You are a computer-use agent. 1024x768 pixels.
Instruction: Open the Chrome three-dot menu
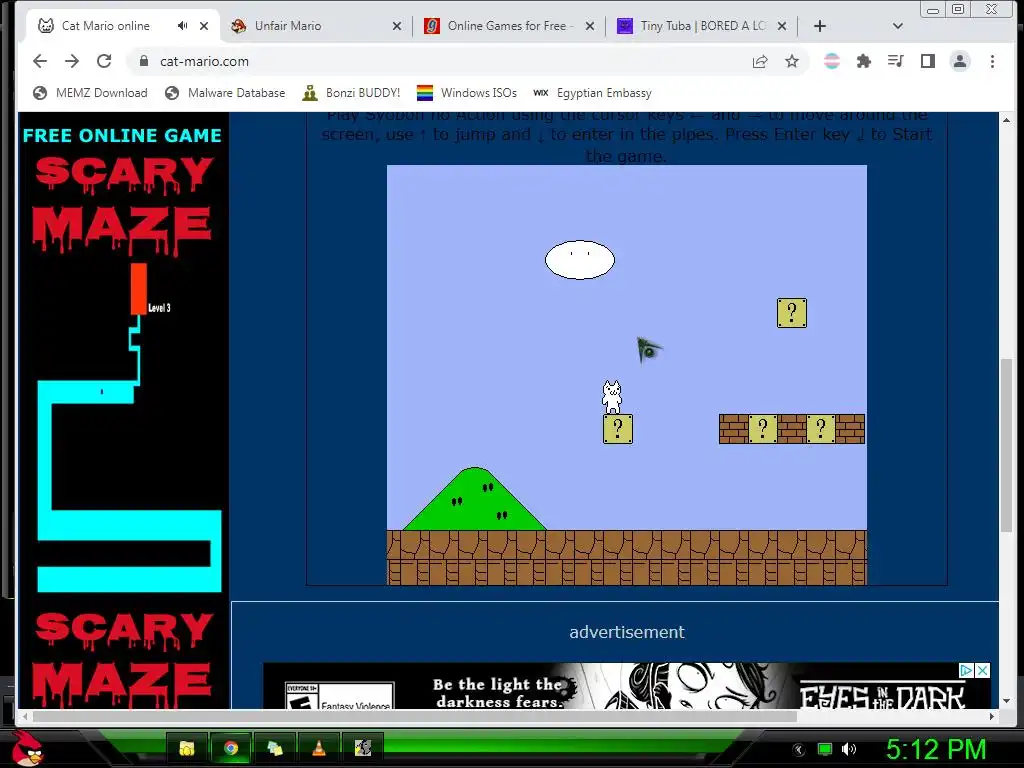tap(992, 61)
